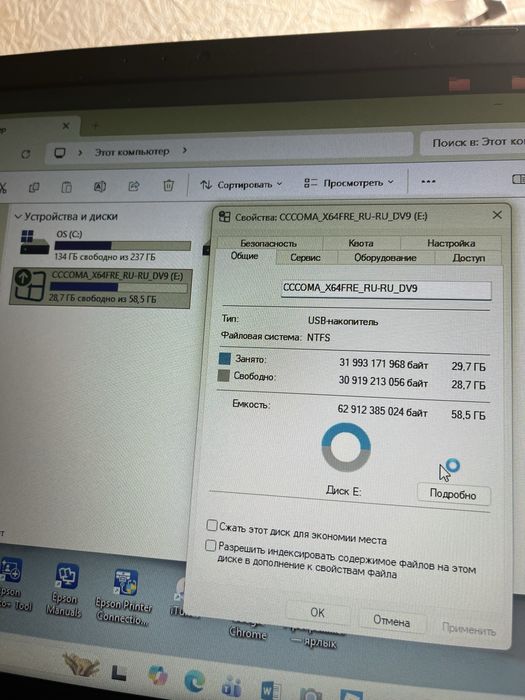
Task: Click the 'Диск E:' label
Action: (343, 491)
